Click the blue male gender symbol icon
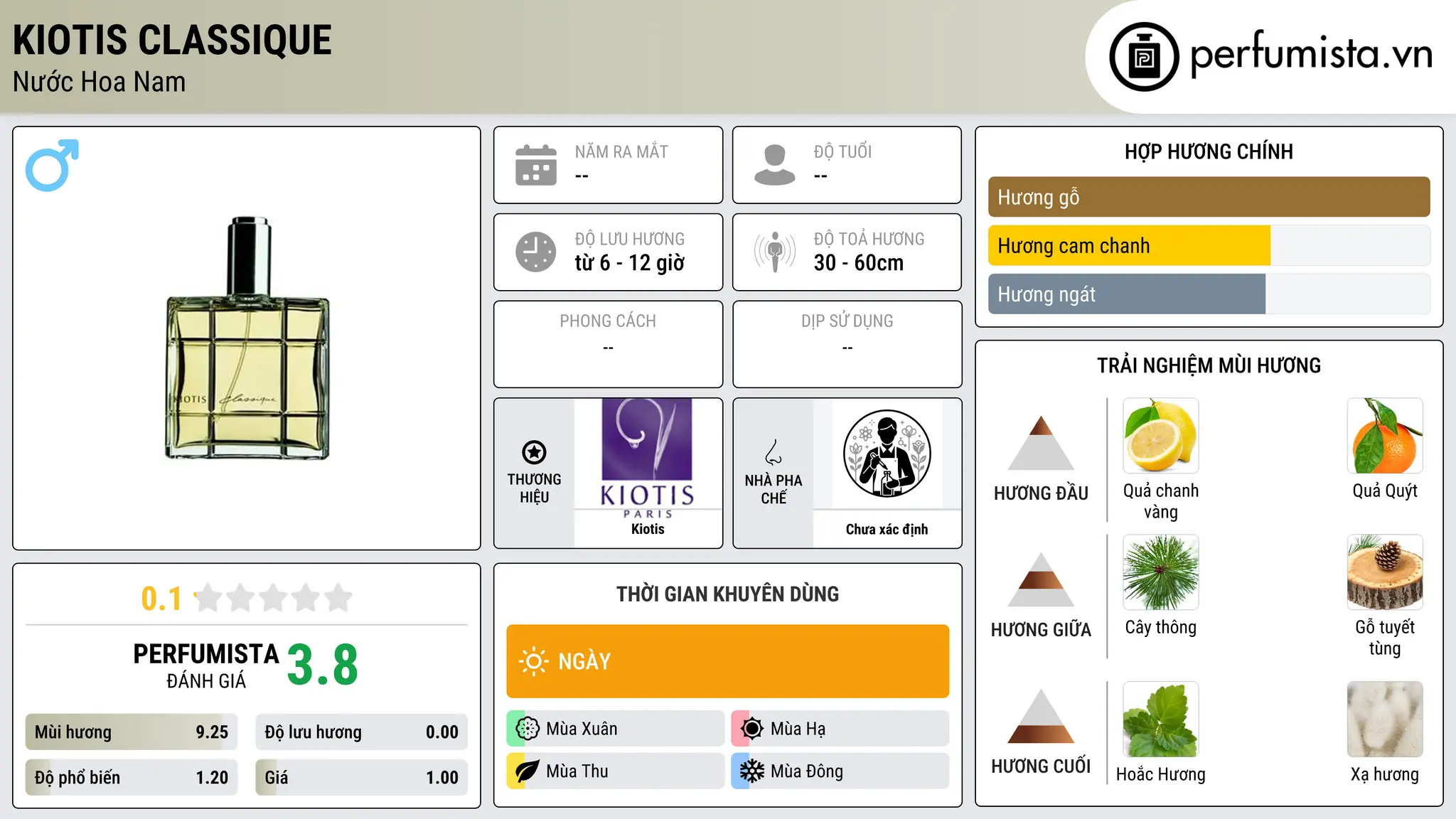The width and height of the screenshot is (1456, 819). point(52,165)
